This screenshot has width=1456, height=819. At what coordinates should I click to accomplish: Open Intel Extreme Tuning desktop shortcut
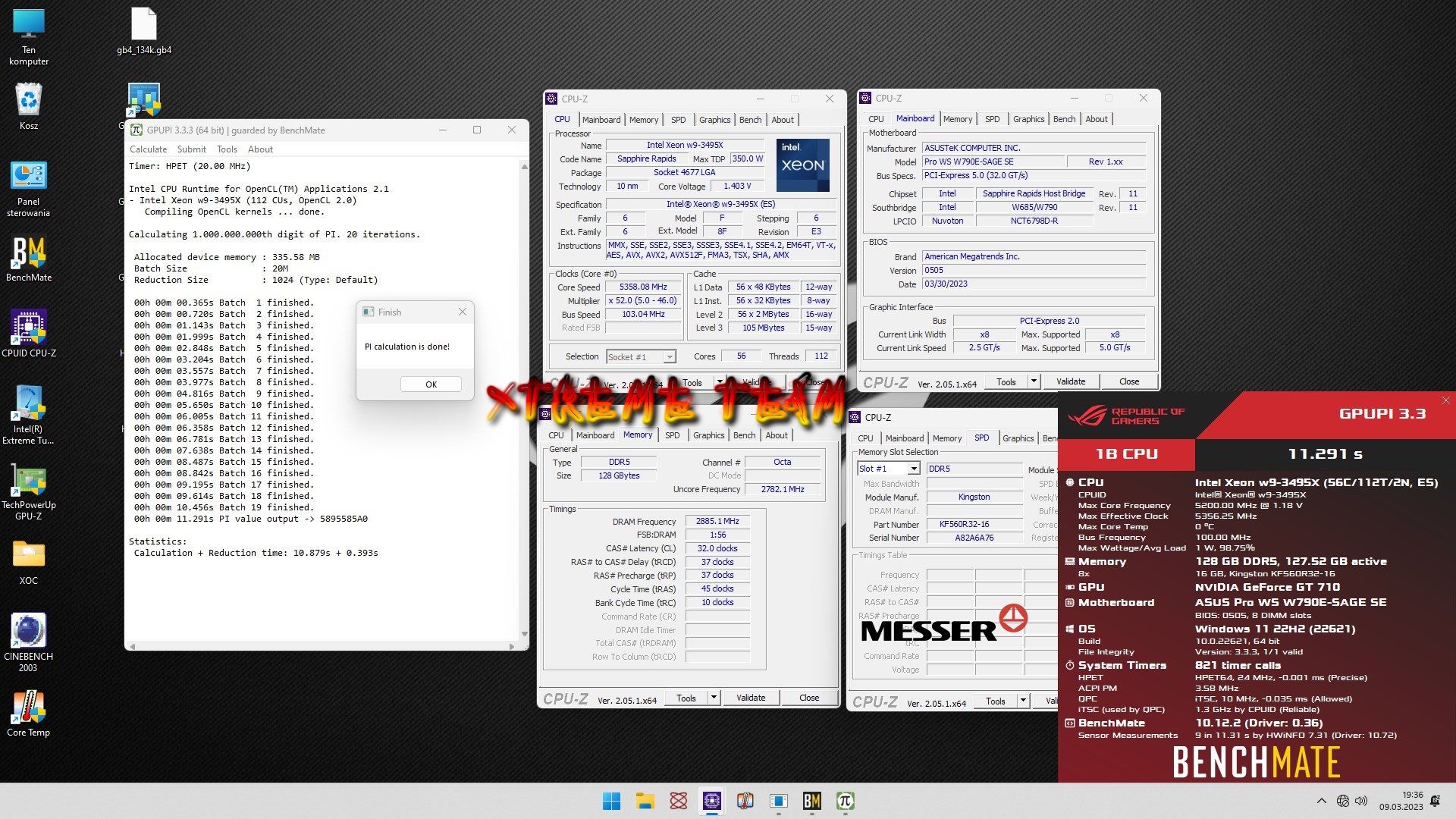29,415
